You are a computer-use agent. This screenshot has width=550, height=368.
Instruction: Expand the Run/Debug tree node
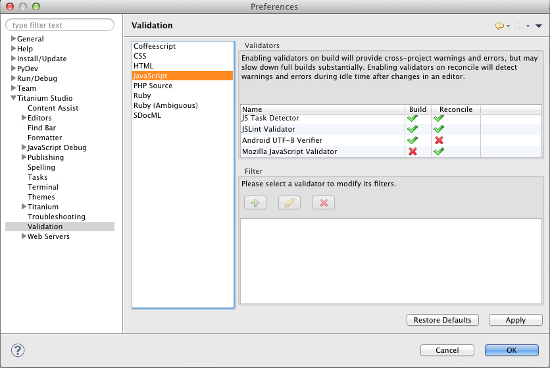click(13, 78)
